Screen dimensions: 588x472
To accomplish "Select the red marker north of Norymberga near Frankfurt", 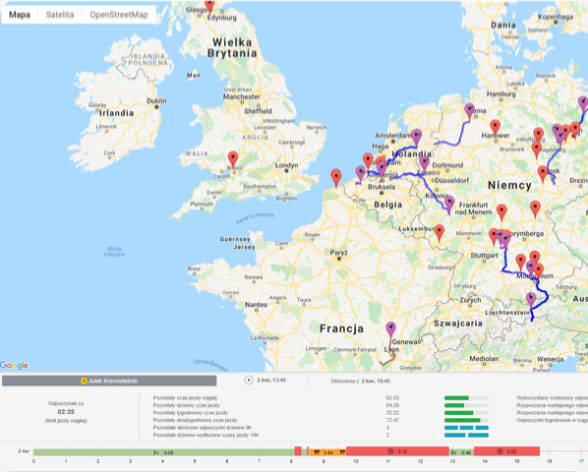I will 501,213.
